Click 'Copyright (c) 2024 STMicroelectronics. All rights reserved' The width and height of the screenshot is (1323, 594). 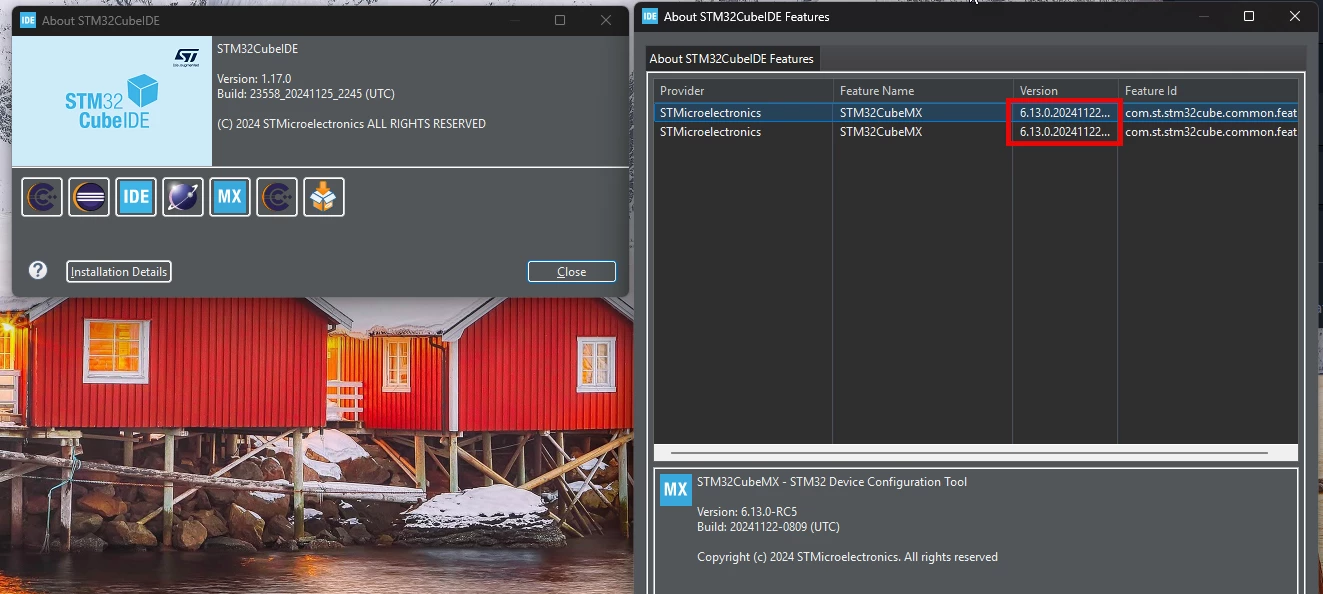click(x=847, y=557)
